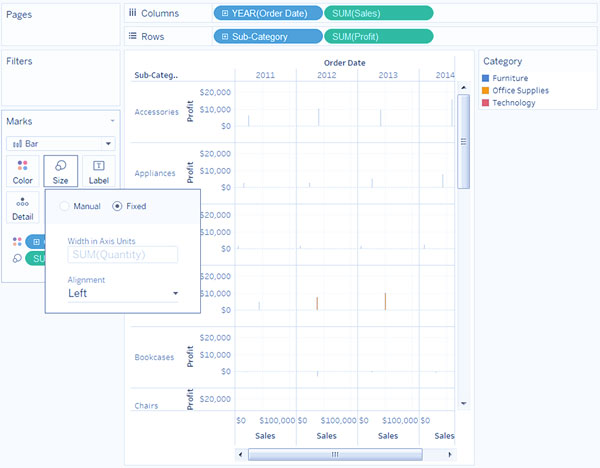Click the Furniture legend label
Image resolution: width=600 pixels, height=468 pixels.
pyautogui.click(x=510, y=78)
